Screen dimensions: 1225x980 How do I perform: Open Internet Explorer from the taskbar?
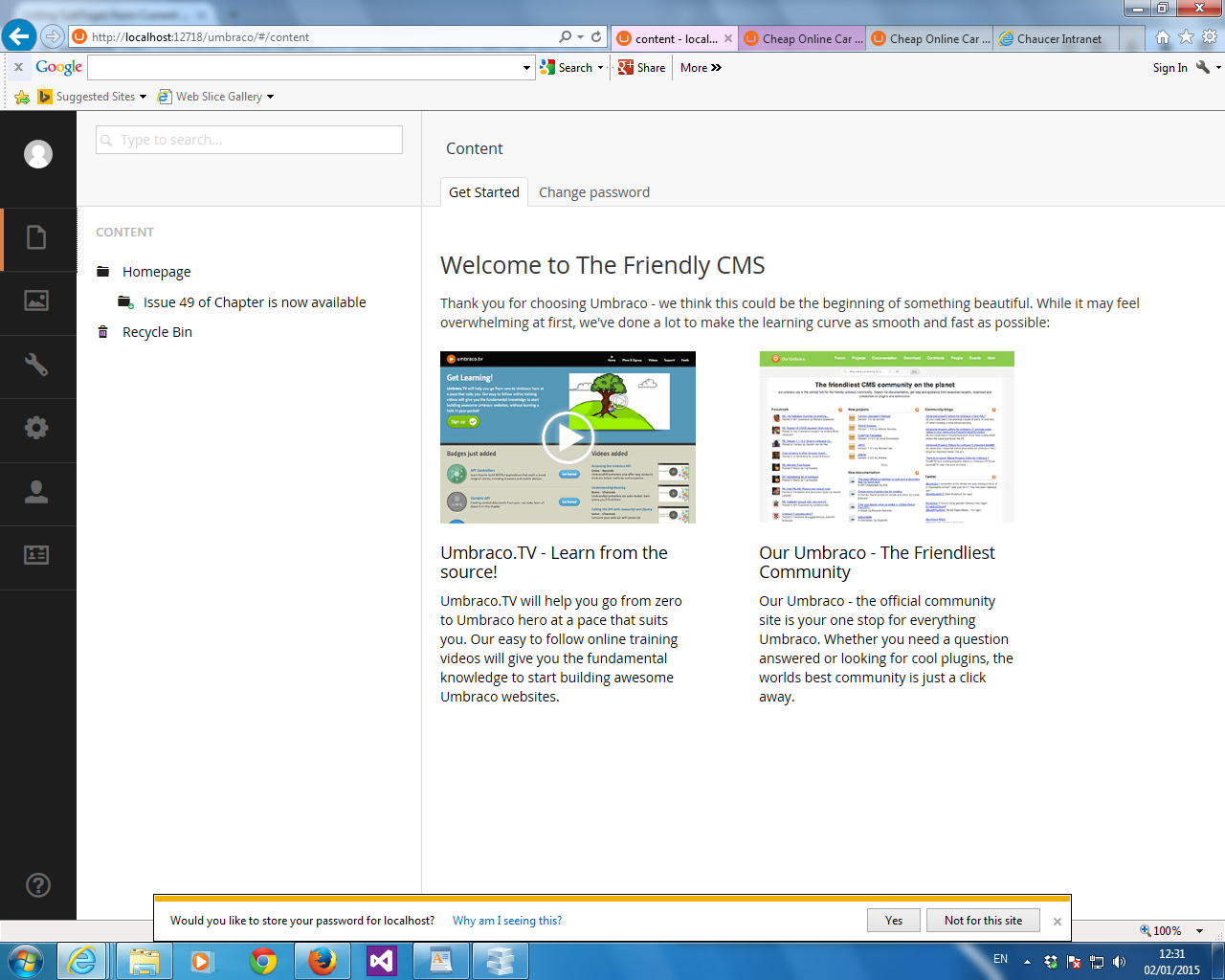pyautogui.click(x=83, y=961)
